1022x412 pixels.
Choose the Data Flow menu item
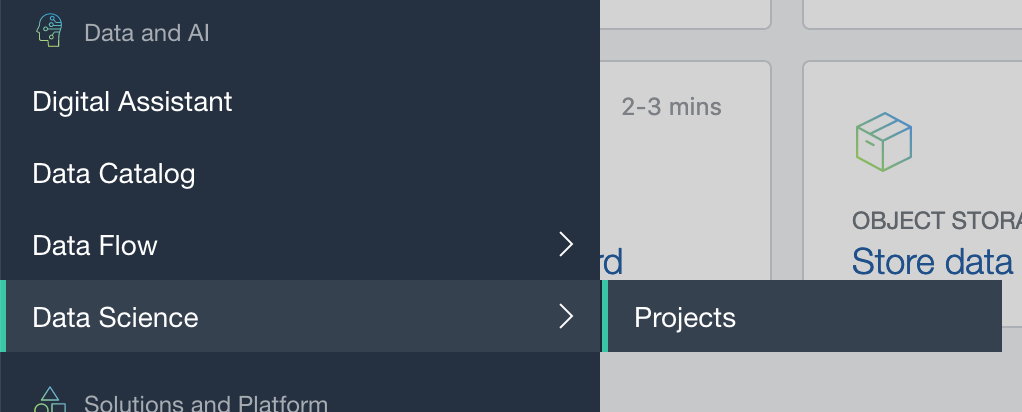pos(95,246)
